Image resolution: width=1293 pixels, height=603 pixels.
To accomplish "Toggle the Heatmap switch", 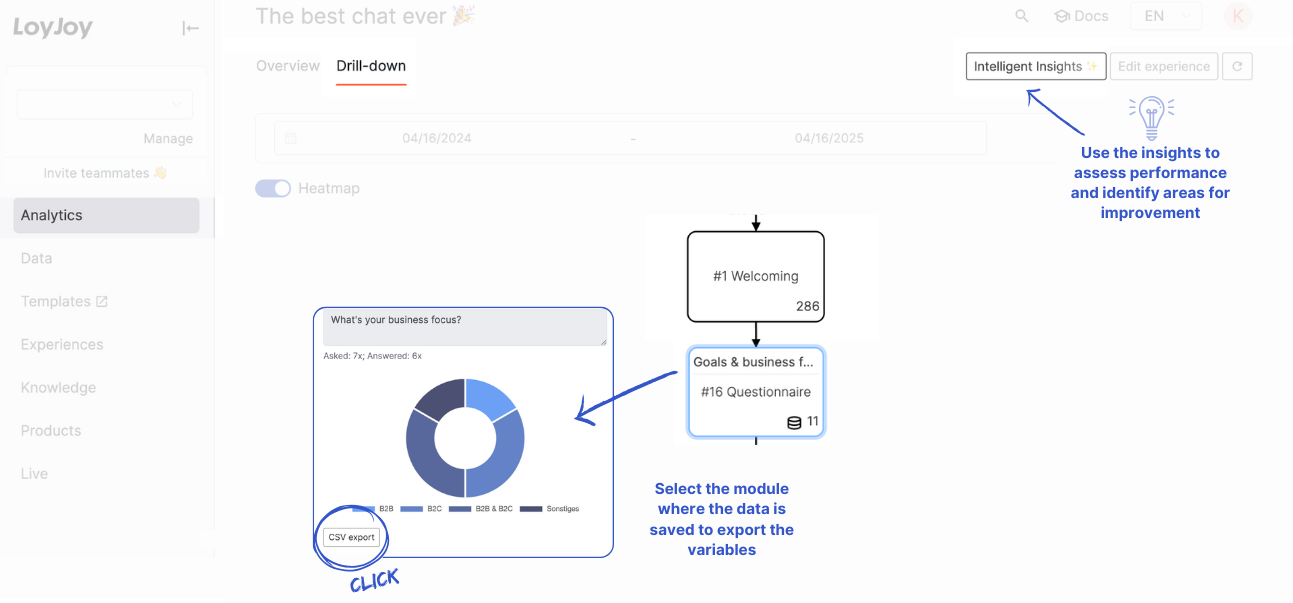I will [272, 188].
